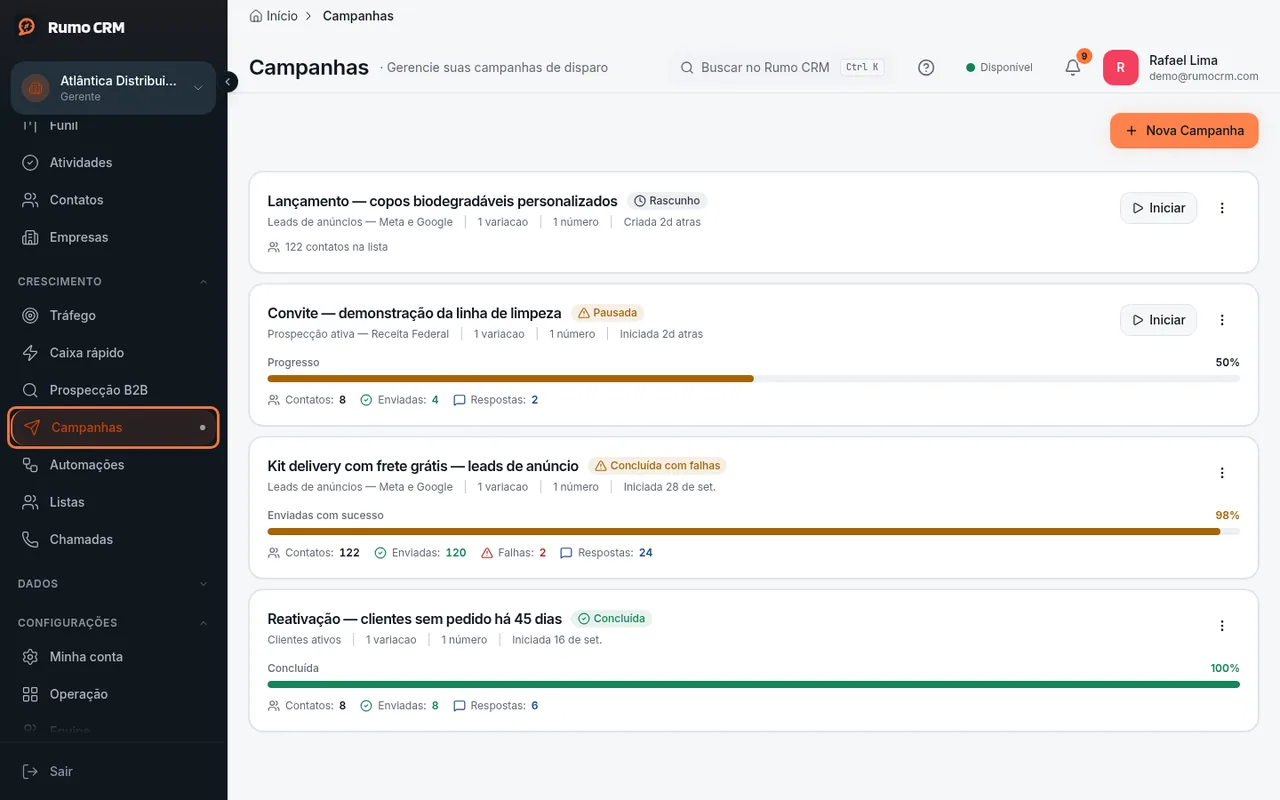1280x800 pixels.
Task: Click the Concluída com falhas badge
Action: (657, 466)
